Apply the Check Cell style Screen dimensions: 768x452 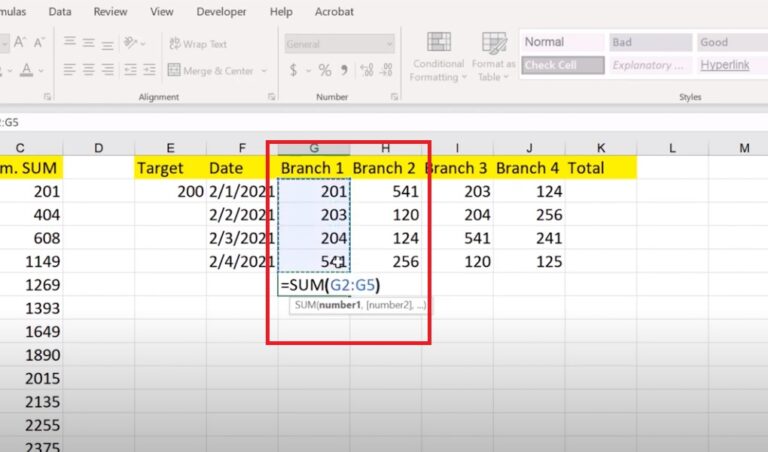tap(562, 66)
